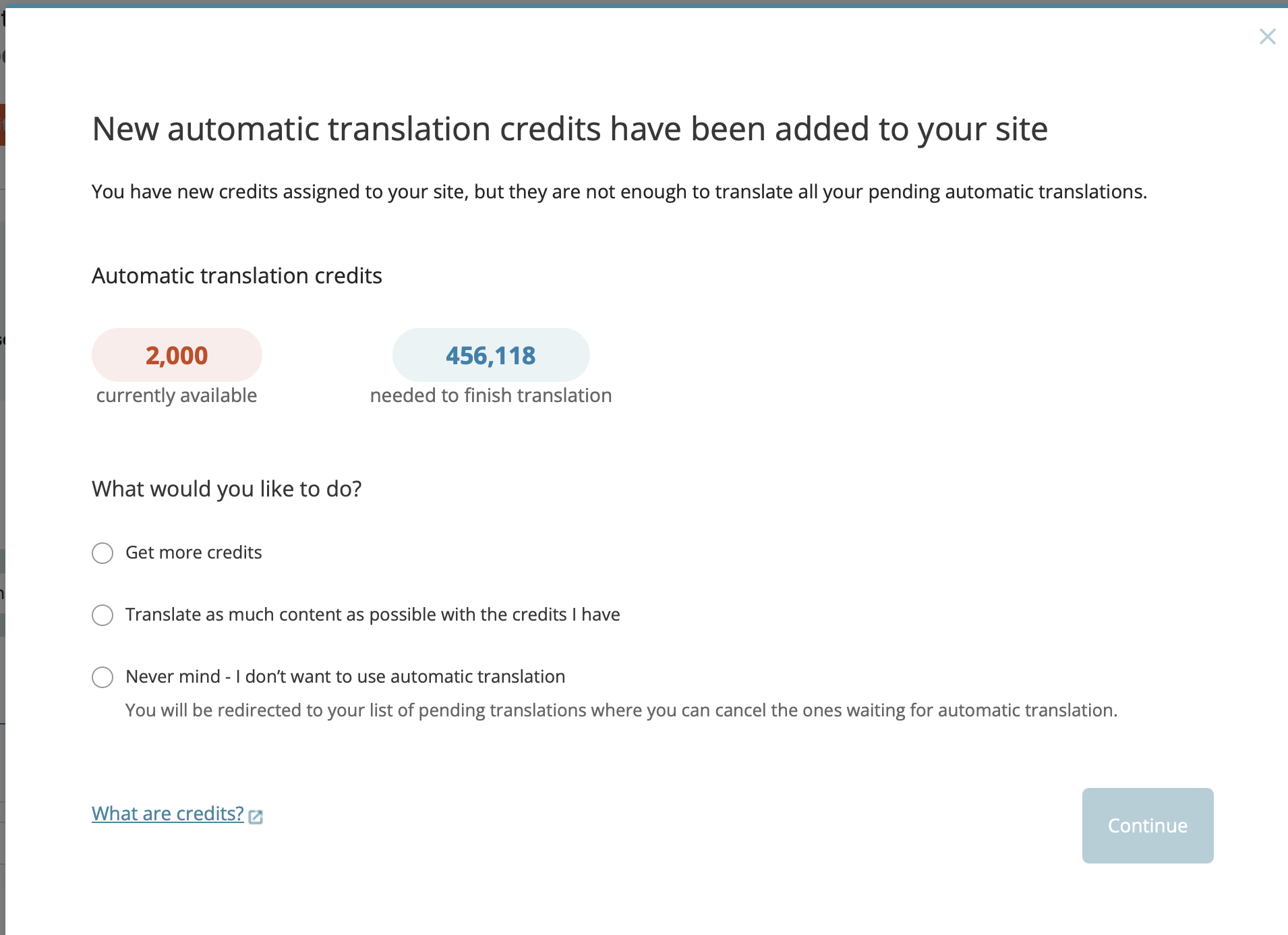
Task: Select the 'Get more credits' radio button
Action: (x=103, y=553)
